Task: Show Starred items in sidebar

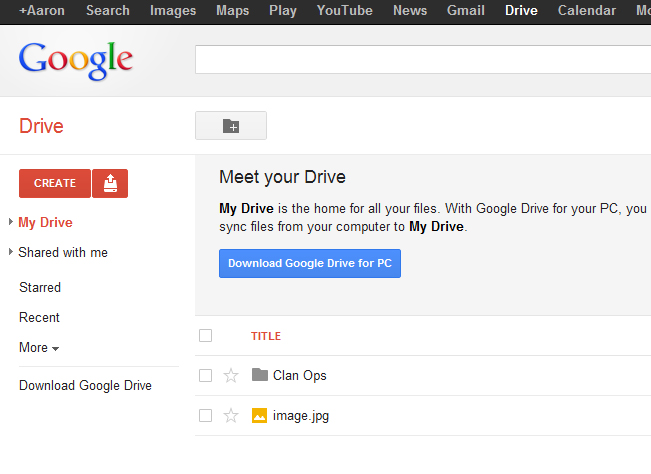Action: point(40,287)
